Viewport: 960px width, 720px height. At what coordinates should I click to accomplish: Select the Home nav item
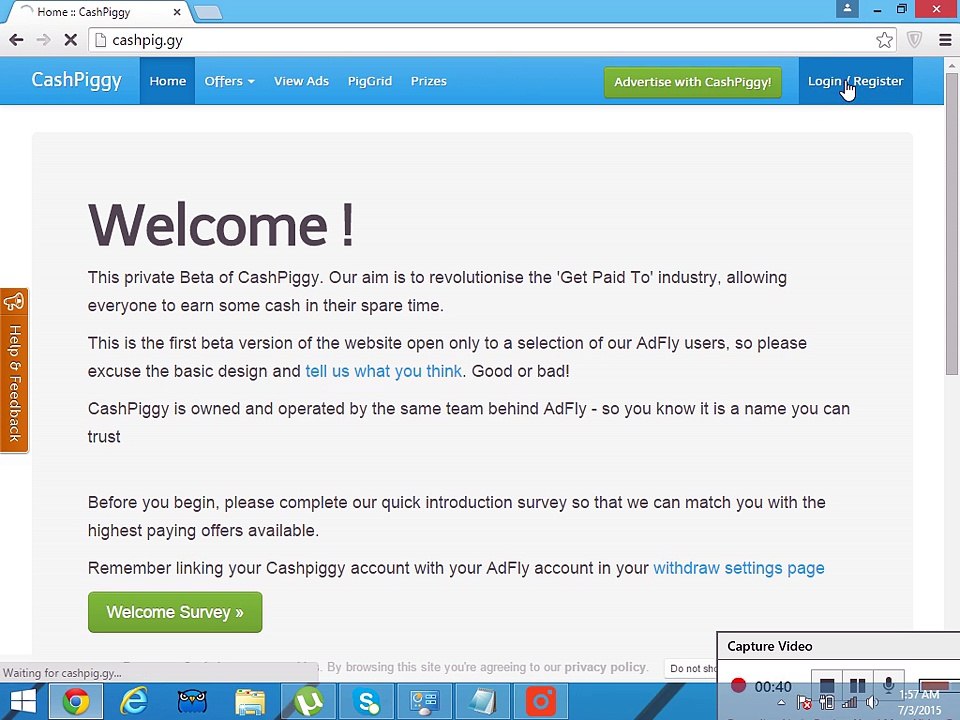click(168, 81)
